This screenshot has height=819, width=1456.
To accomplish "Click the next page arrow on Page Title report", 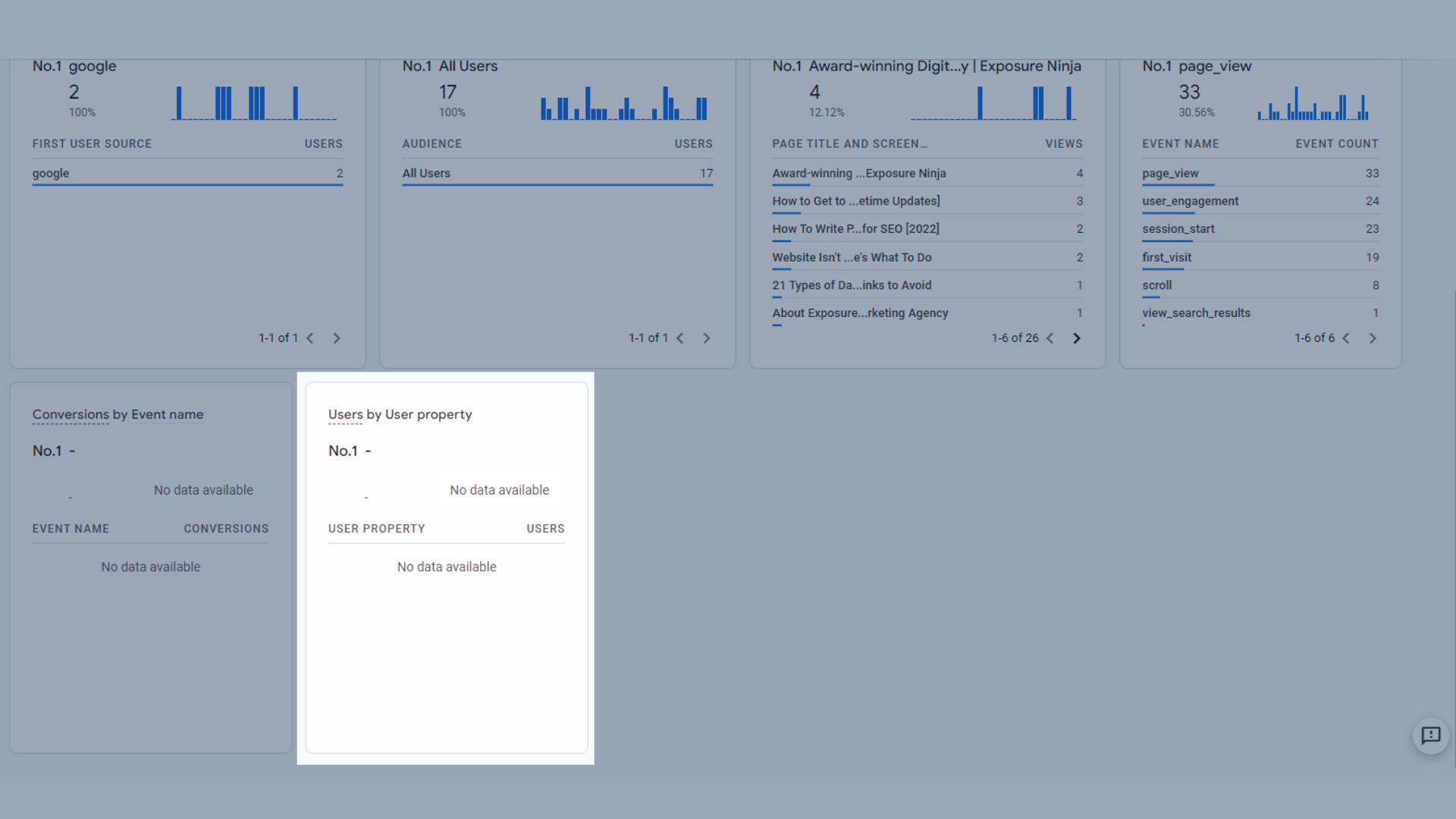I will 1076,338.
